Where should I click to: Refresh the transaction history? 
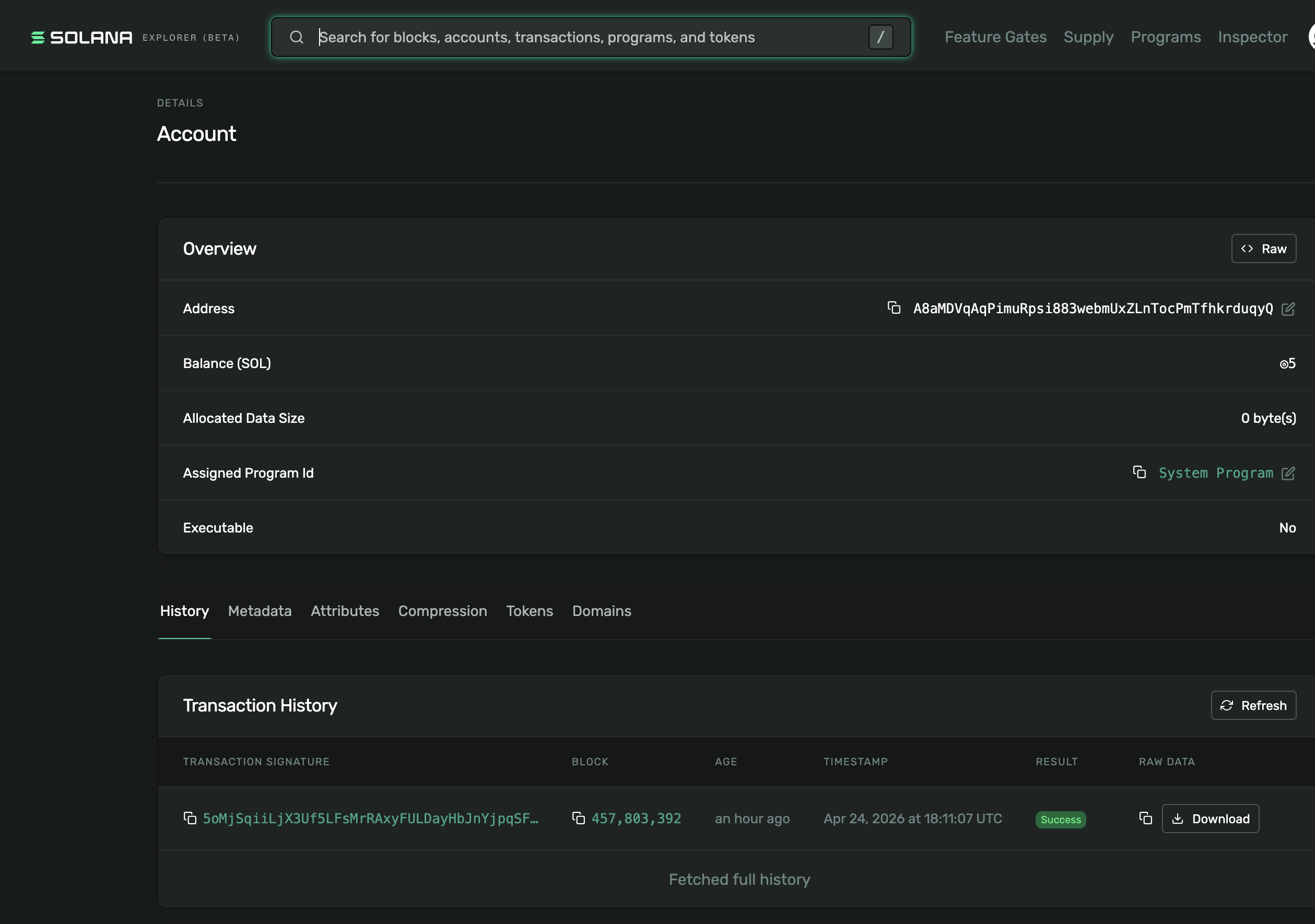(1253, 705)
